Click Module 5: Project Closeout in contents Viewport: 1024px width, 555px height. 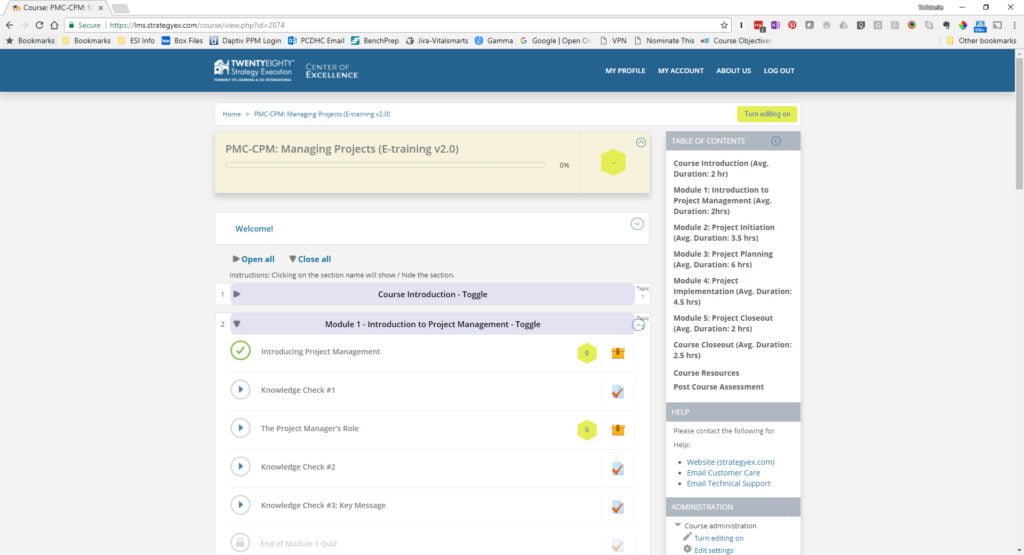[723, 323]
